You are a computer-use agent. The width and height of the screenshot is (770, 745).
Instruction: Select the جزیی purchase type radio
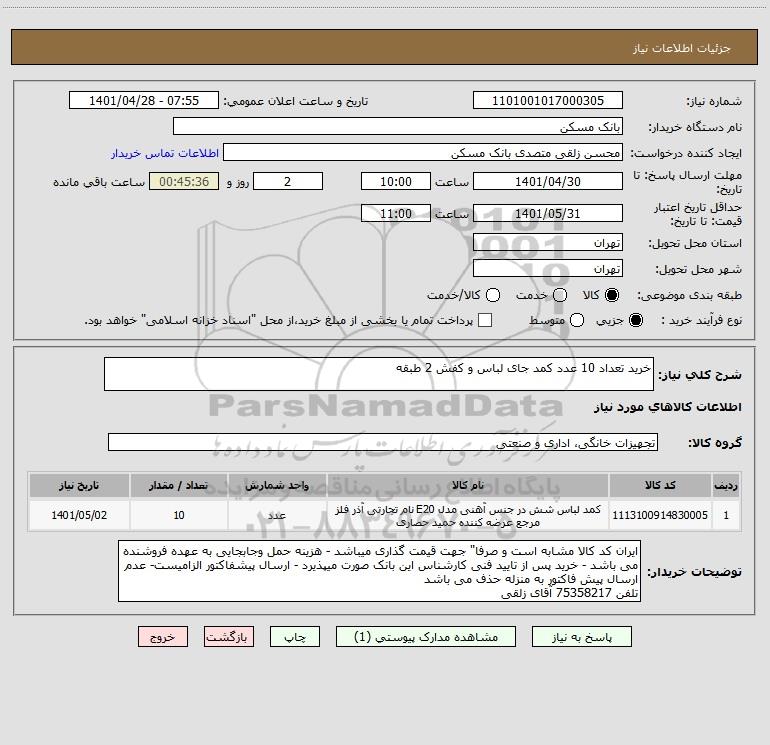pyautogui.click(x=635, y=320)
